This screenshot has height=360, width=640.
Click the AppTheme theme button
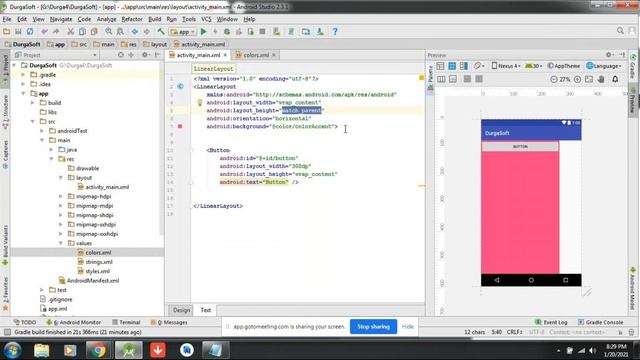click(564, 66)
